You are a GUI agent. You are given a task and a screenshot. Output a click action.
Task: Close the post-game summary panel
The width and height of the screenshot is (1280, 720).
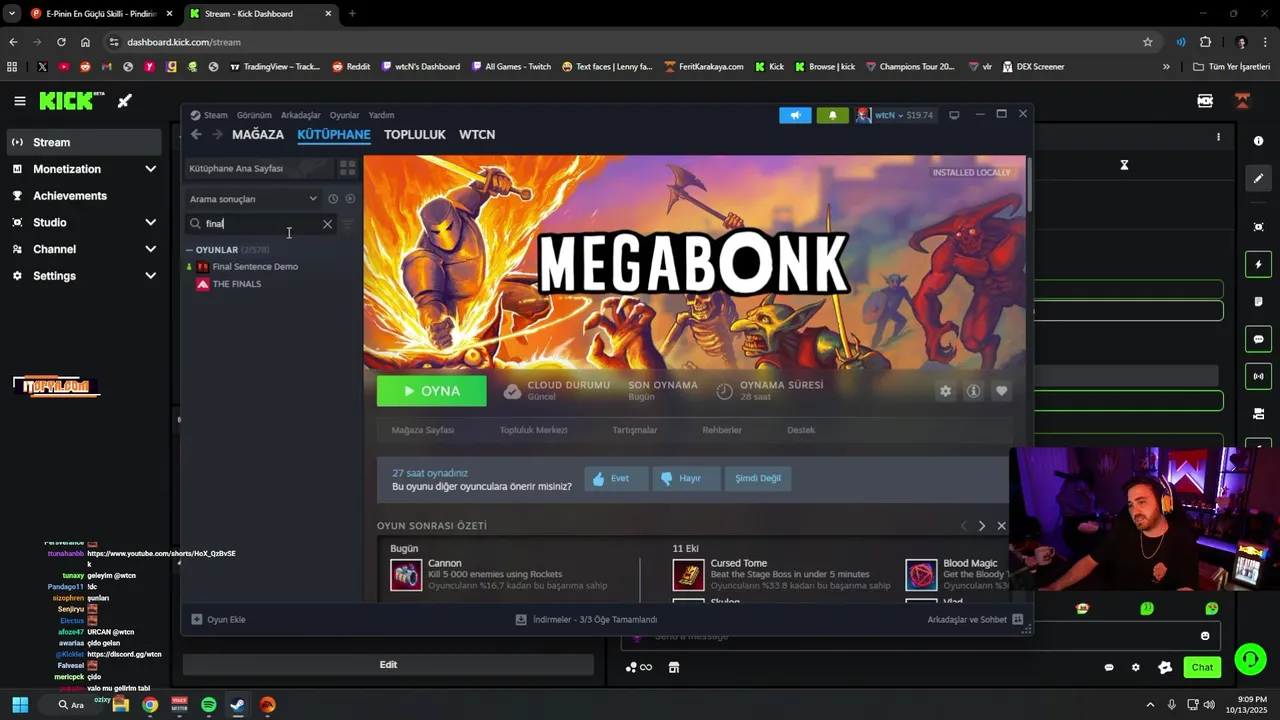pyautogui.click(x=1001, y=526)
